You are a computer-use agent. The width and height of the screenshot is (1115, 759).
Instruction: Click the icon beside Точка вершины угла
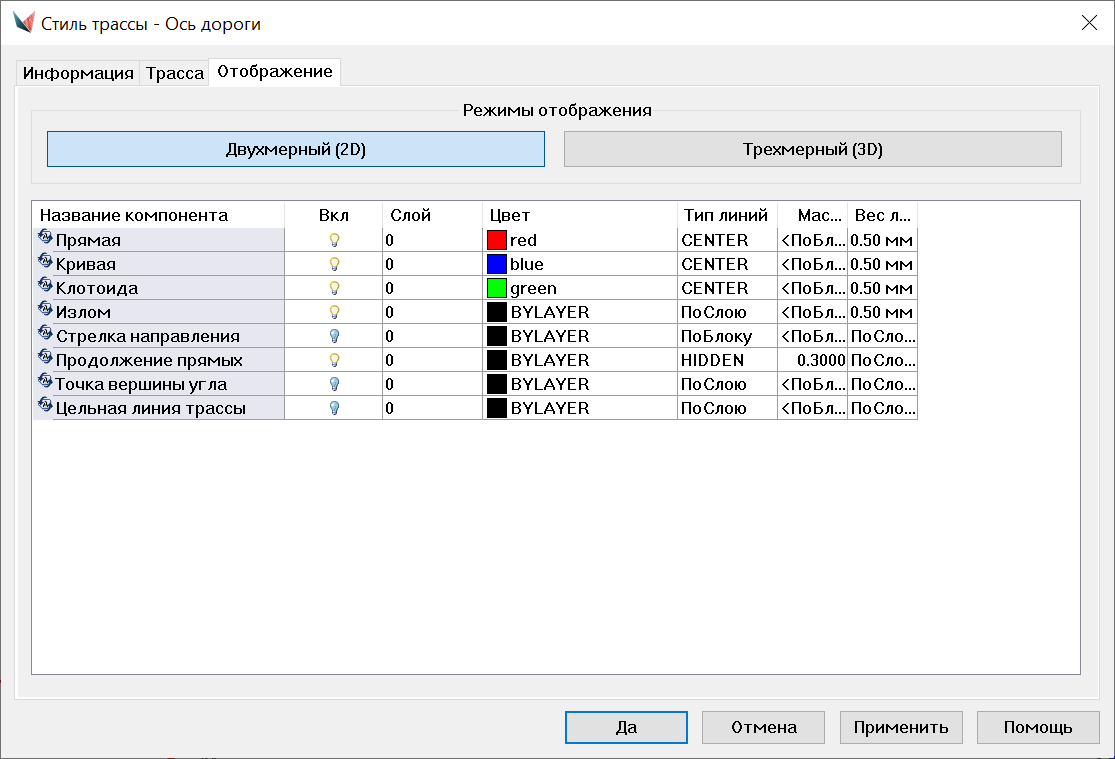coord(45,383)
